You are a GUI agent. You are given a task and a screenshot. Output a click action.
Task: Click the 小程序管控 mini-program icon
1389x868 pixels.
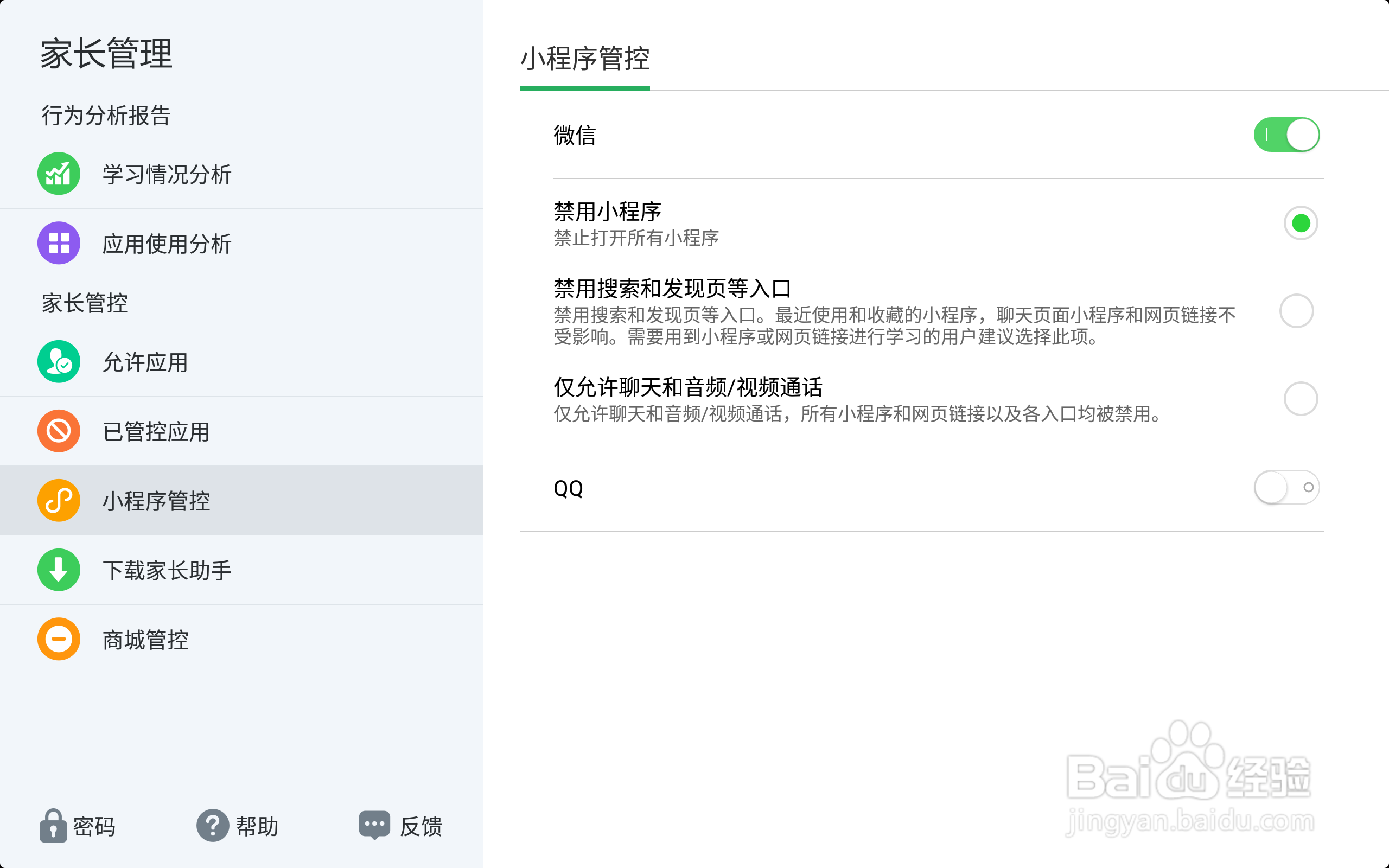click(x=59, y=501)
